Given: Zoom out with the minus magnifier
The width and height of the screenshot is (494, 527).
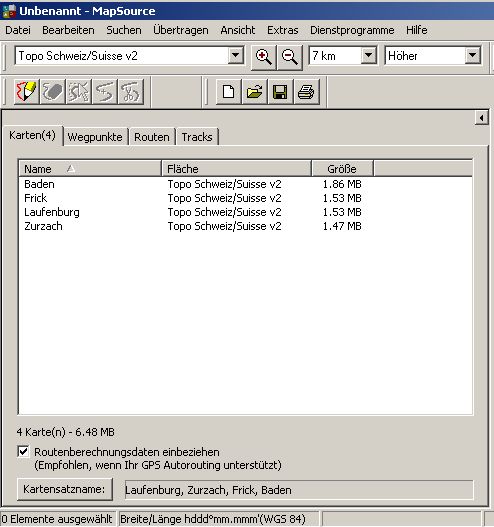Looking at the screenshot, I should tap(290, 56).
